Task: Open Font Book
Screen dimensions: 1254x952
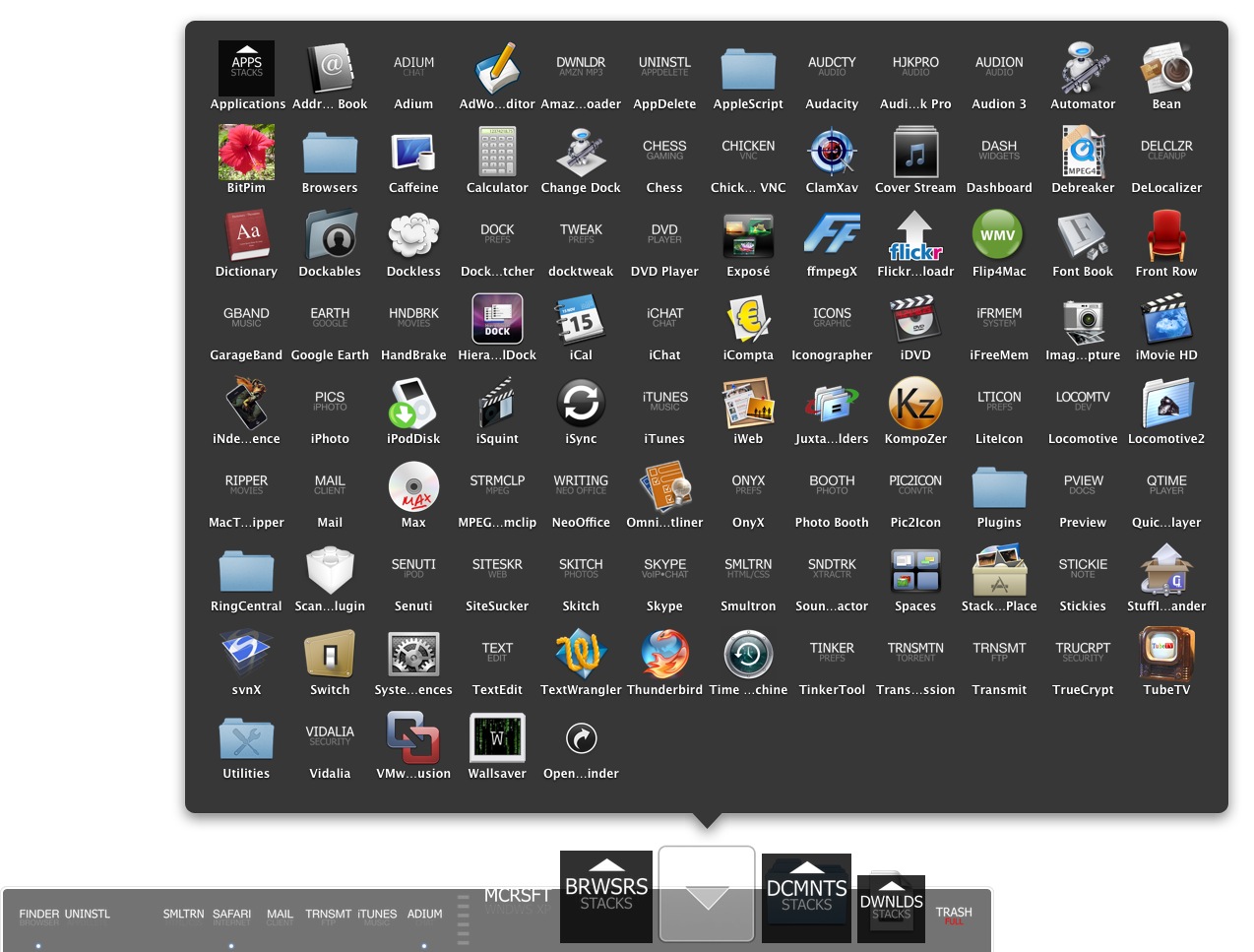Action: pos(1083,235)
